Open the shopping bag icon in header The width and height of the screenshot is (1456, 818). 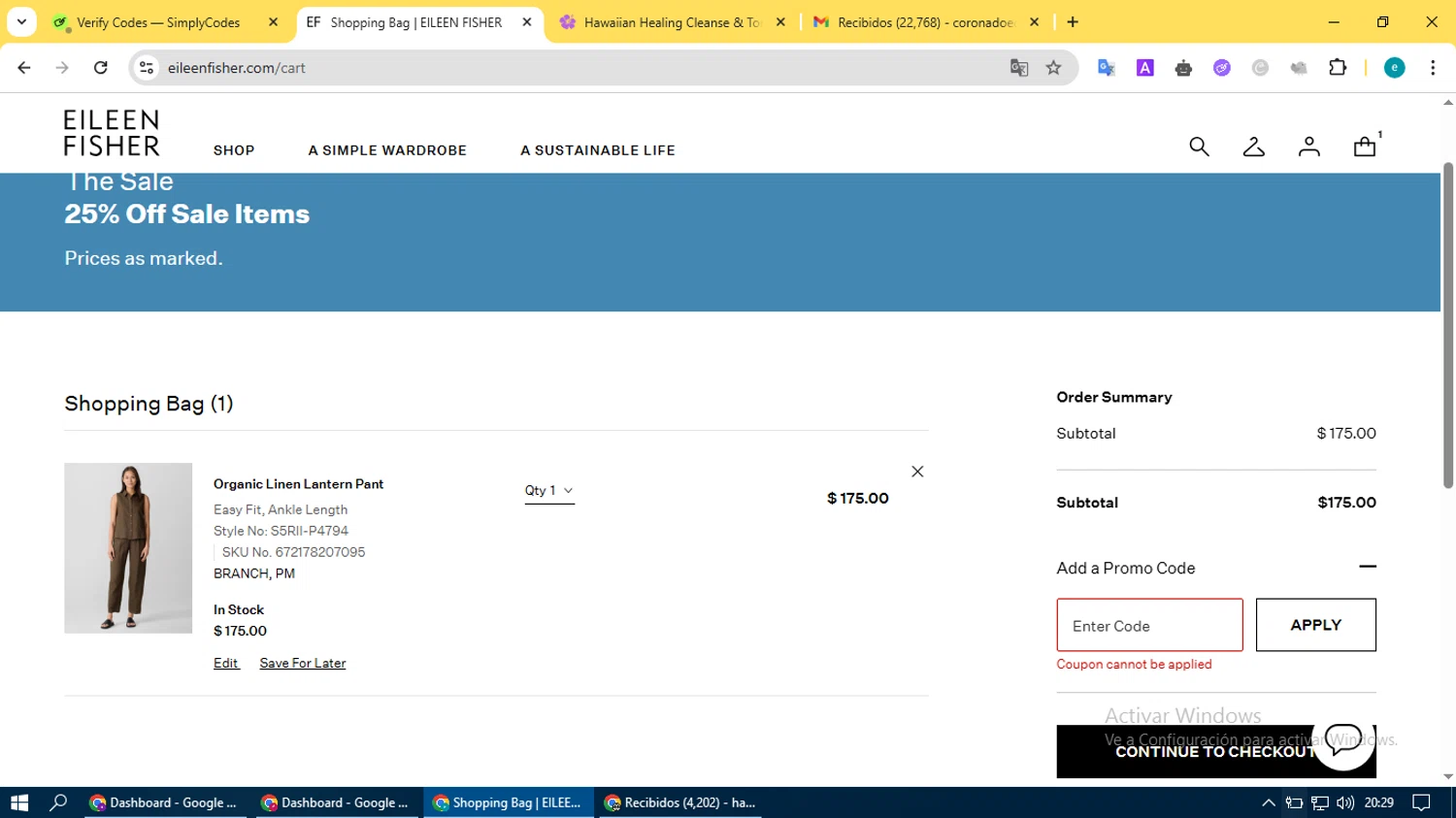[x=1365, y=146]
